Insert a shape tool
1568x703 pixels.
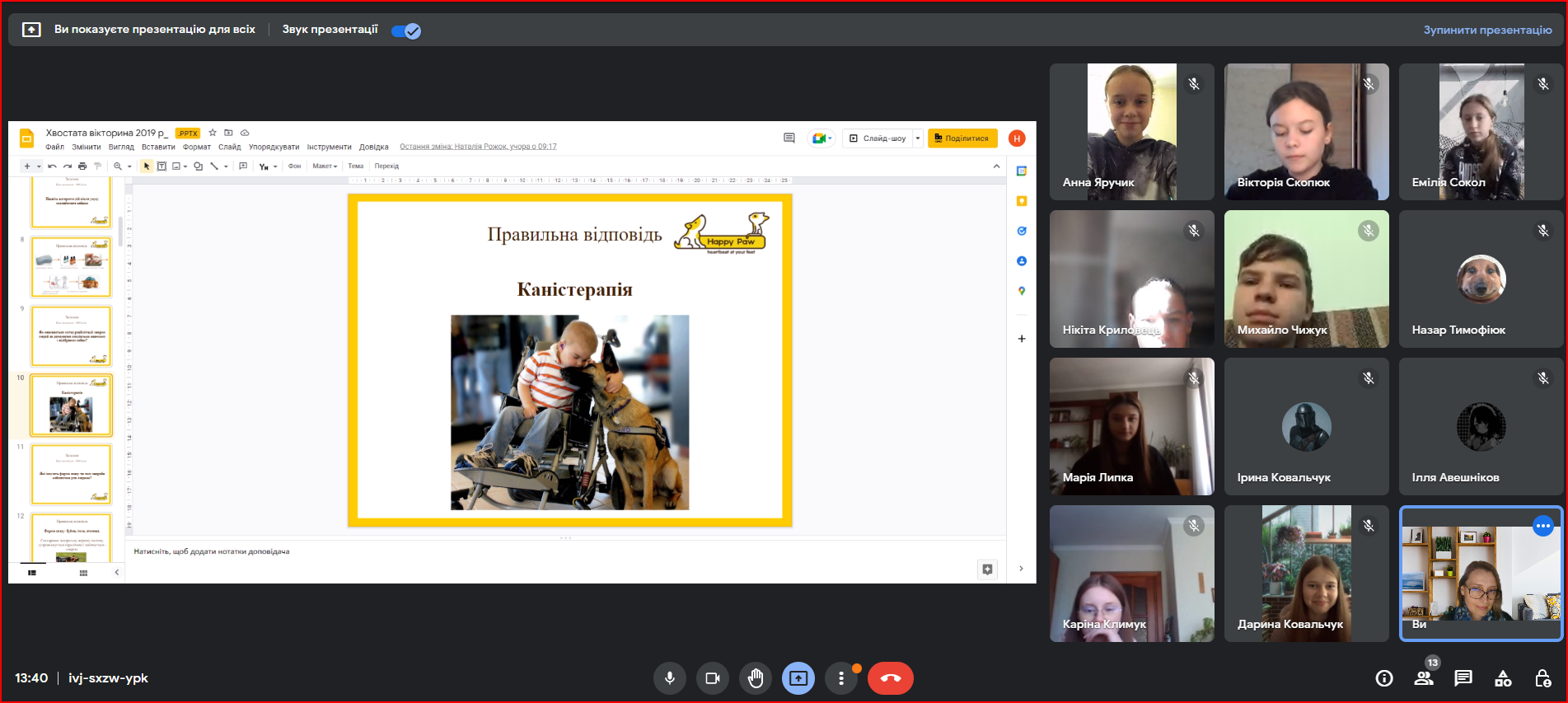(198, 166)
